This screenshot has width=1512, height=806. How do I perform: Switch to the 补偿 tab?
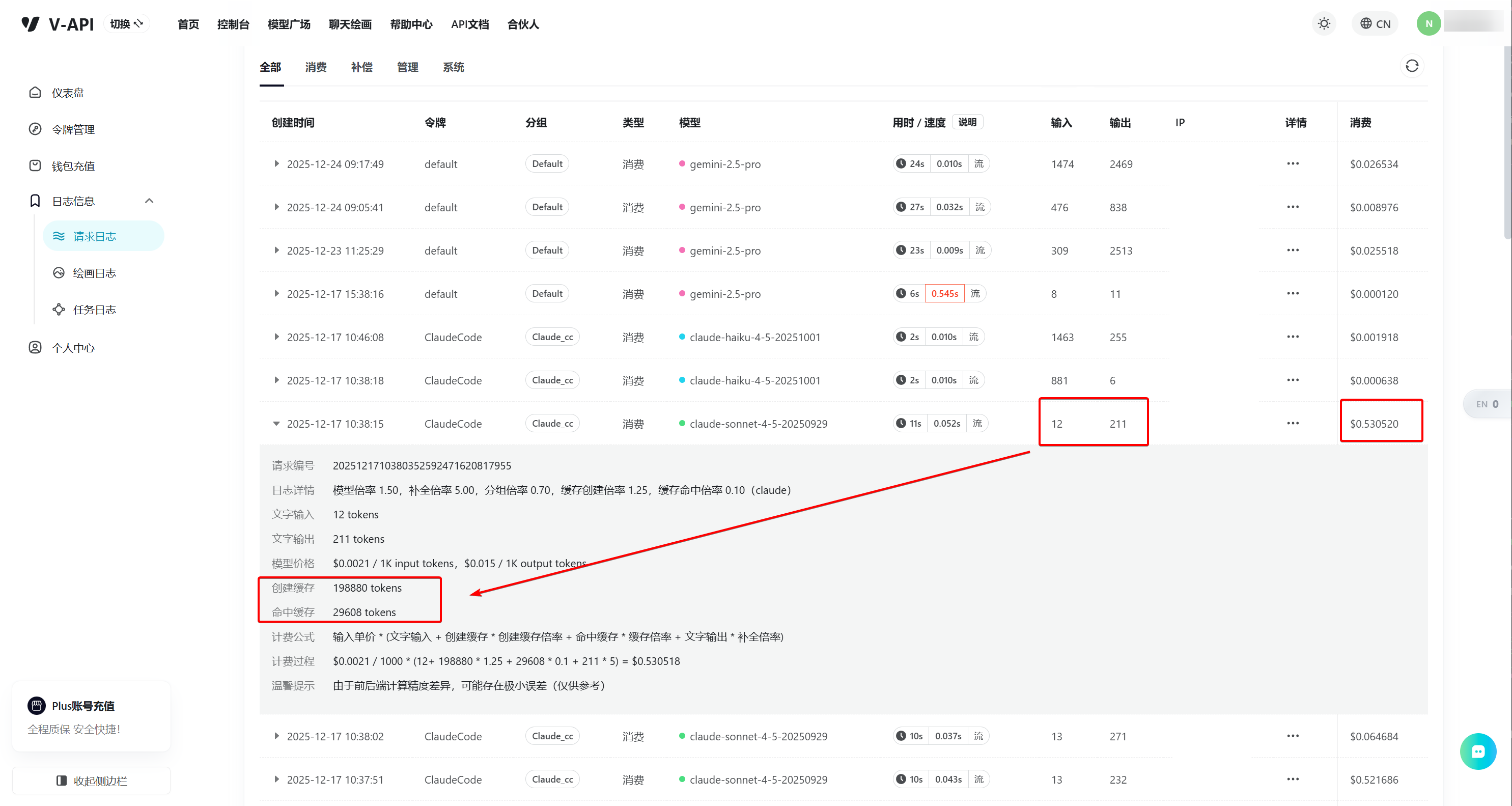(361, 67)
